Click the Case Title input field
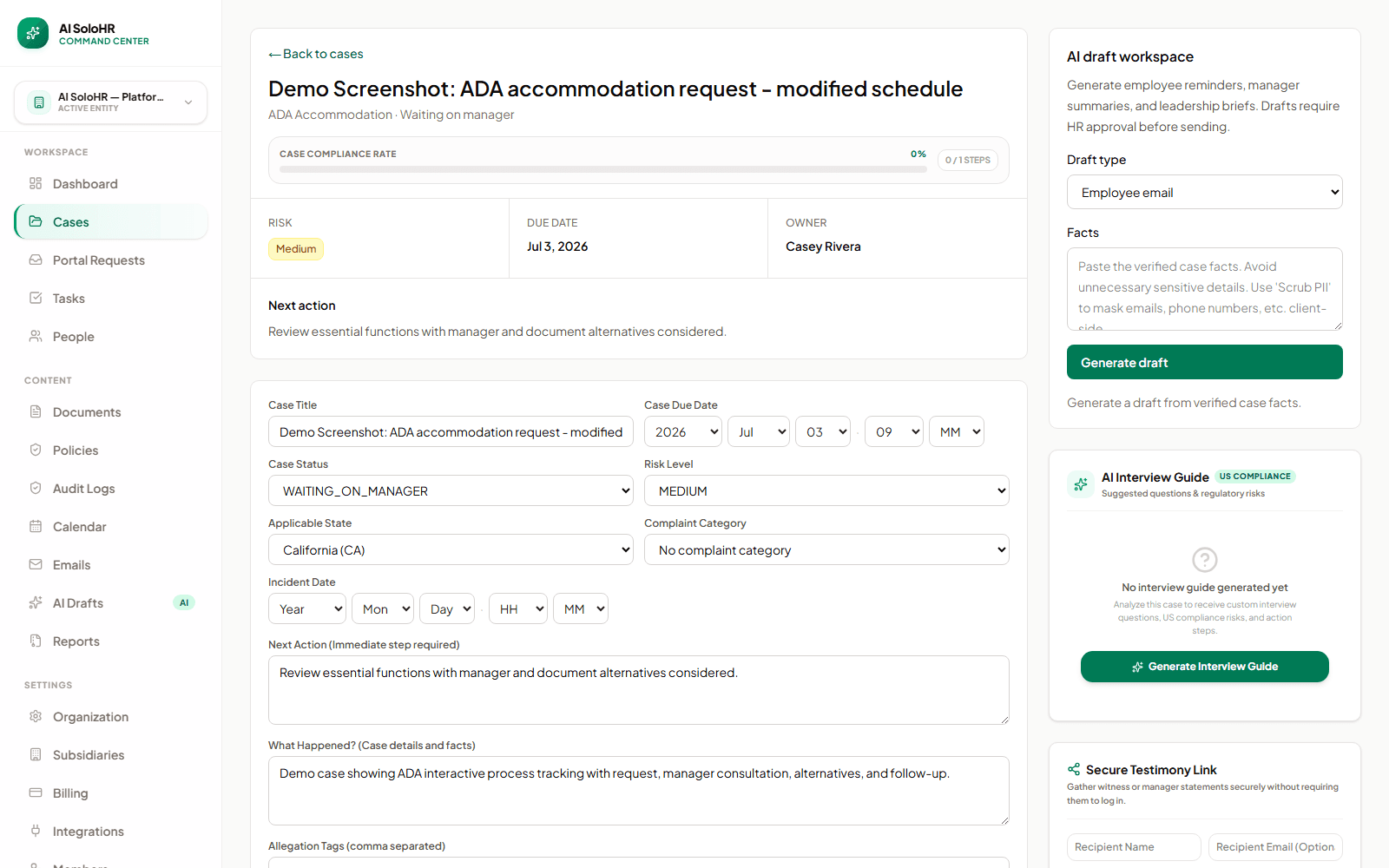 tap(451, 431)
